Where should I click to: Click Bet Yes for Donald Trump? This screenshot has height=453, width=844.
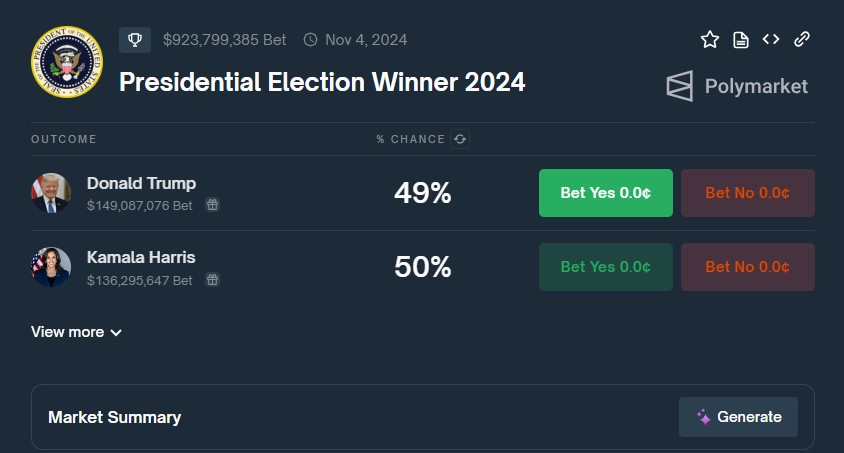(x=606, y=193)
